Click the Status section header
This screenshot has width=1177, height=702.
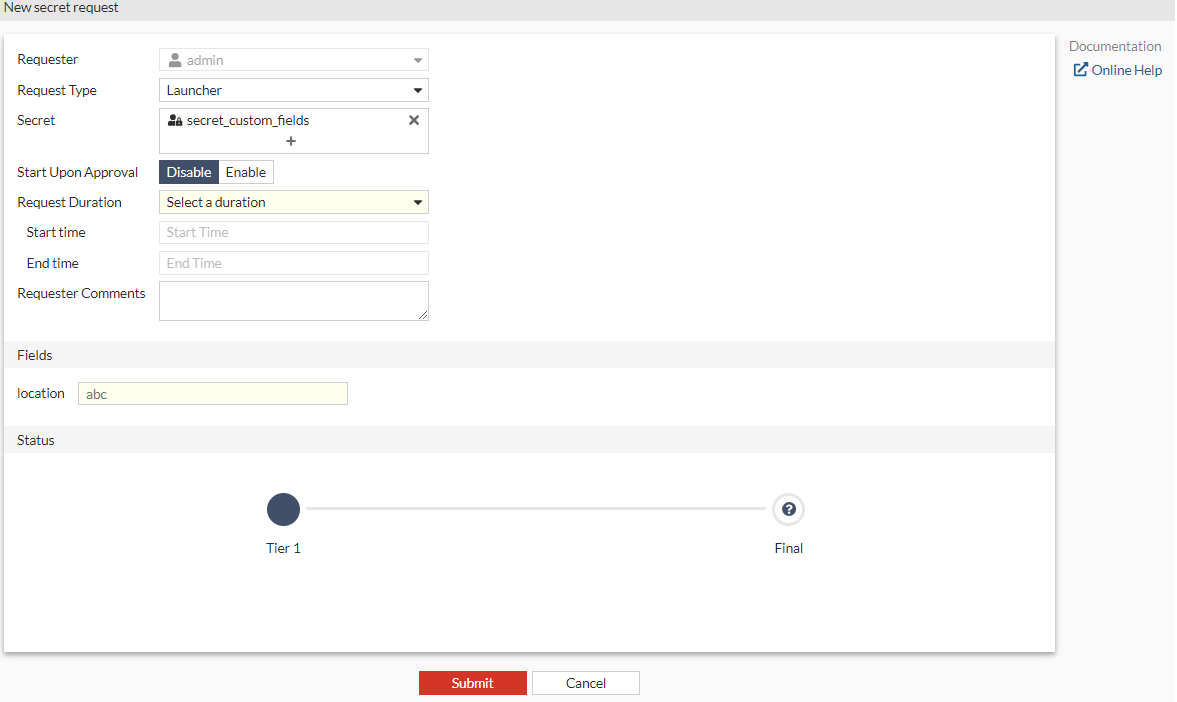point(35,440)
